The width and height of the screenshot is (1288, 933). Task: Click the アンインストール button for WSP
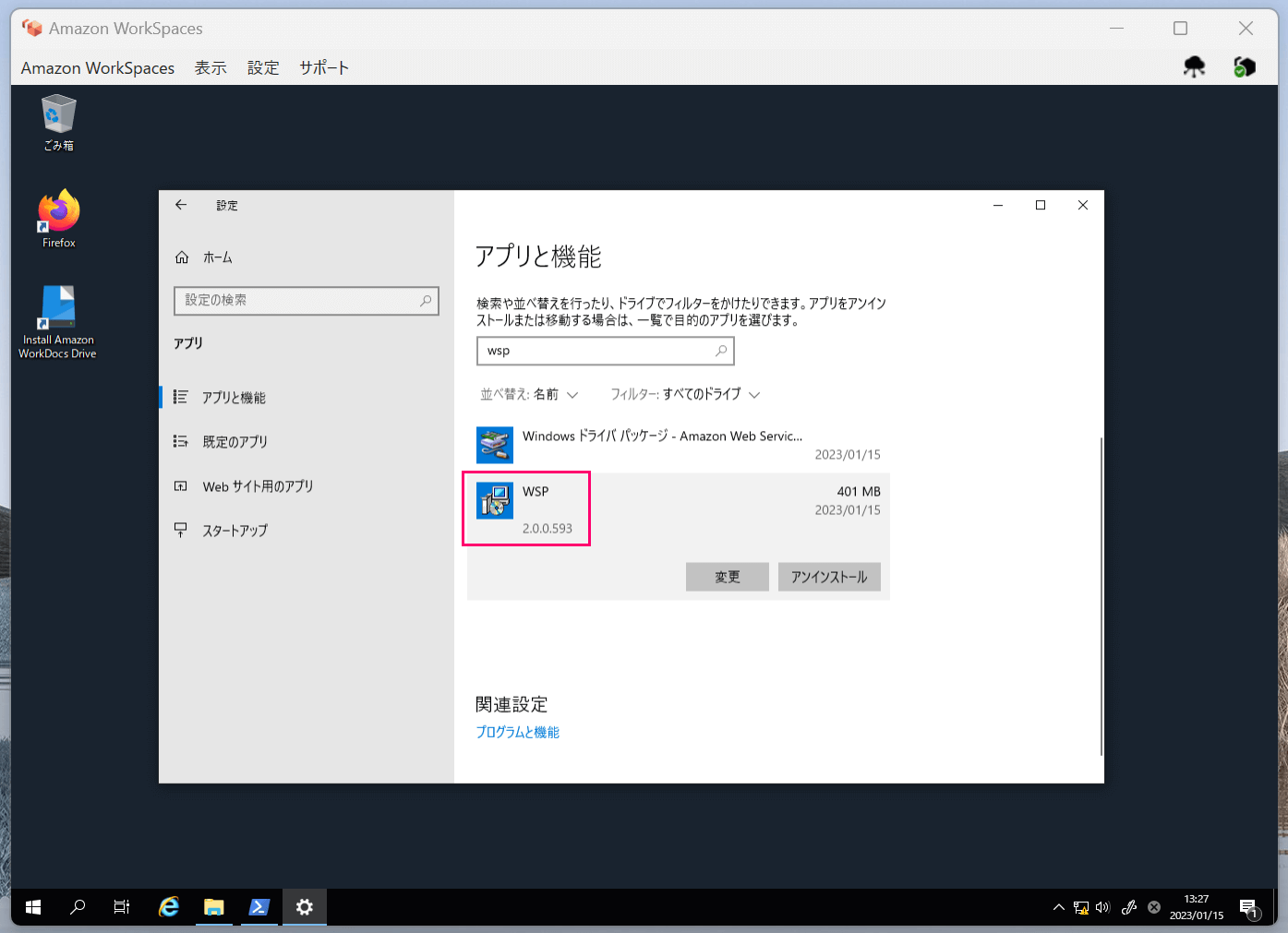(828, 576)
